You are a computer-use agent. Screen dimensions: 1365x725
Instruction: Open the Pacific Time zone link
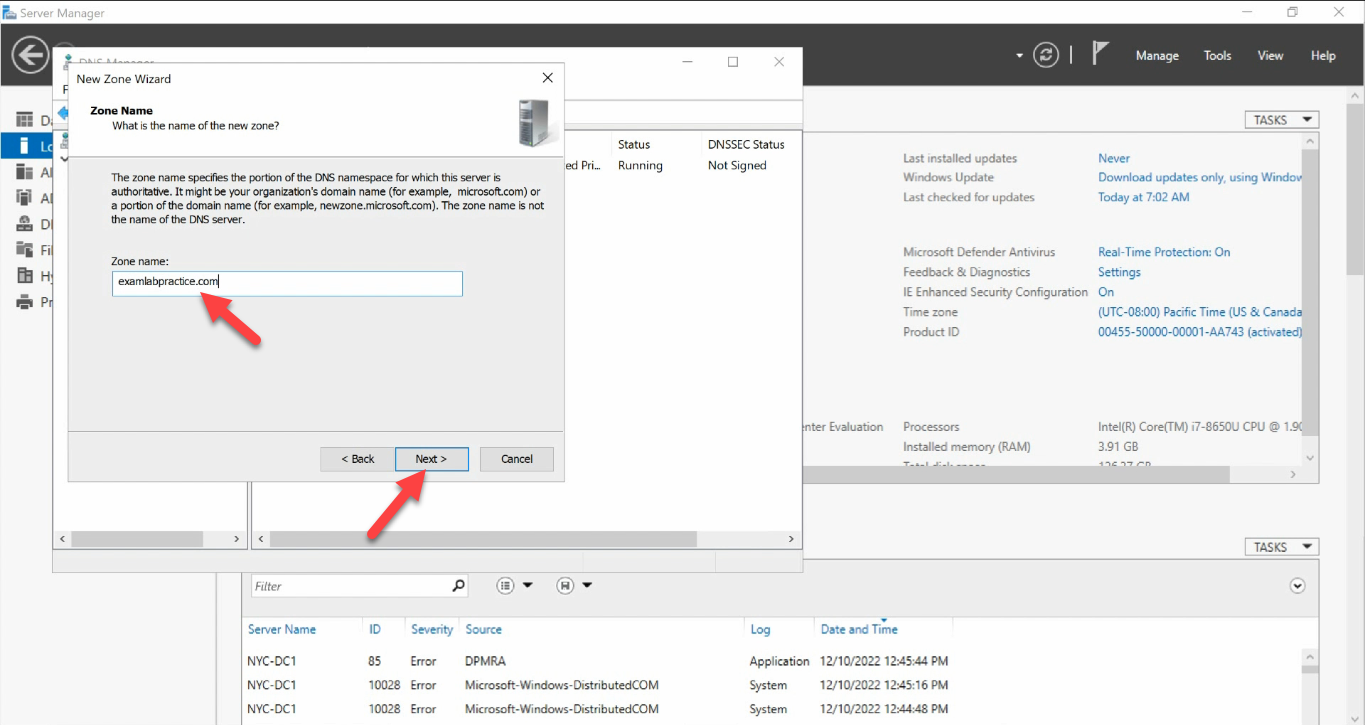1200,312
